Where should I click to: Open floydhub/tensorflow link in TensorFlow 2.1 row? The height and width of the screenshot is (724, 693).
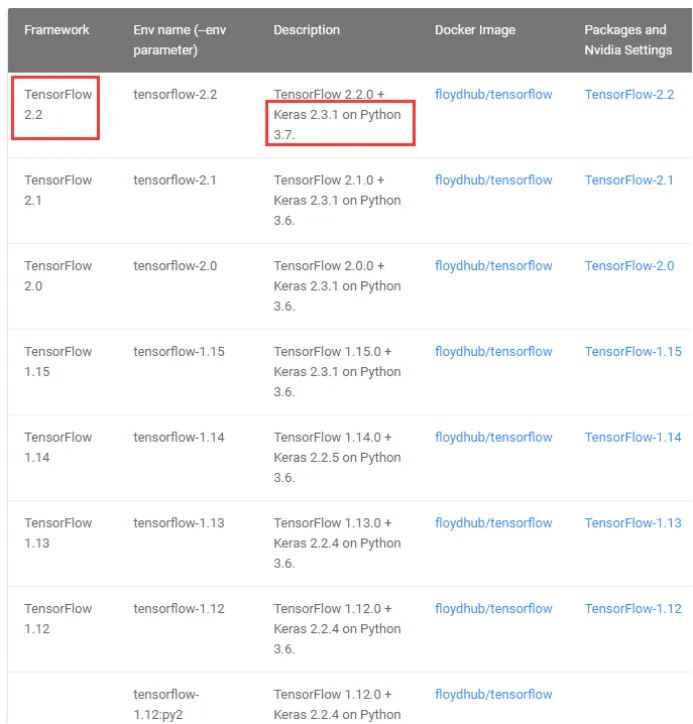click(x=493, y=180)
